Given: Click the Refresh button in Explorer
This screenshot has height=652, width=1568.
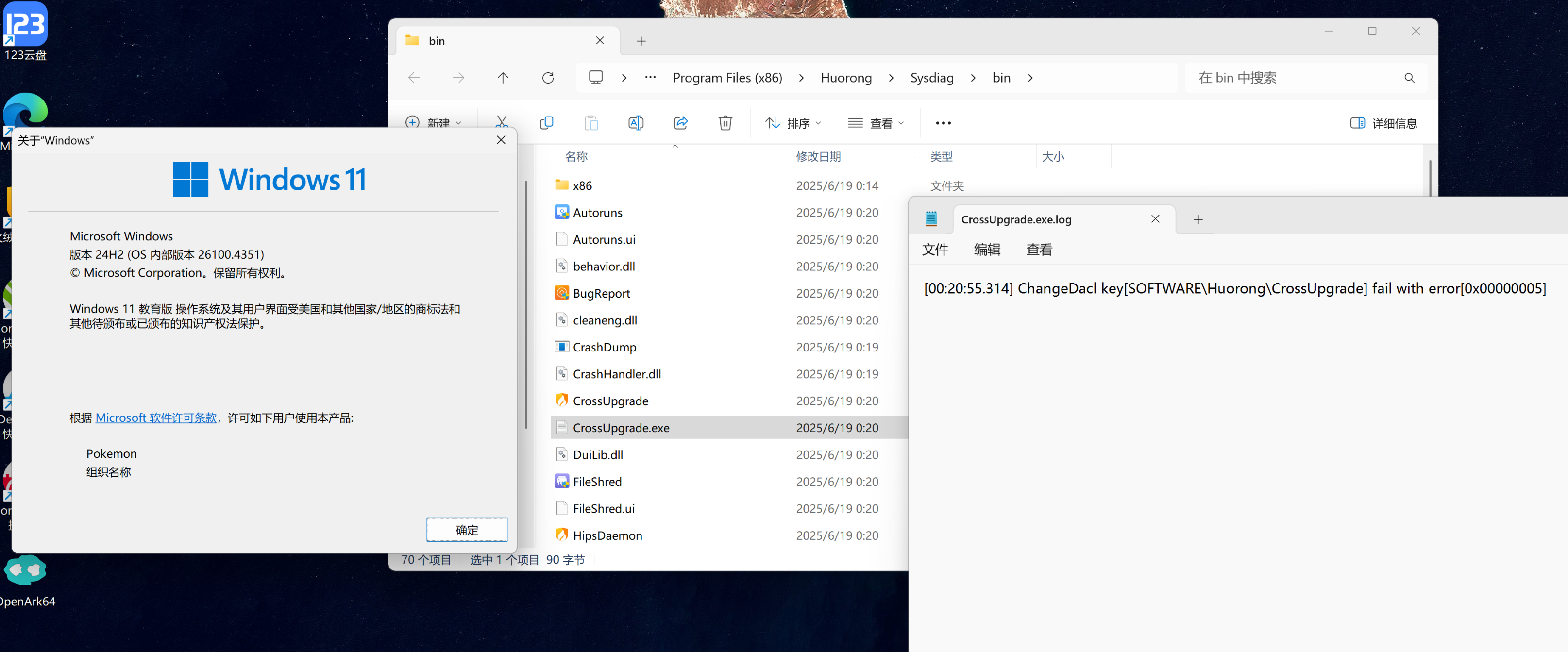Looking at the screenshot, I should pos(548,77).
